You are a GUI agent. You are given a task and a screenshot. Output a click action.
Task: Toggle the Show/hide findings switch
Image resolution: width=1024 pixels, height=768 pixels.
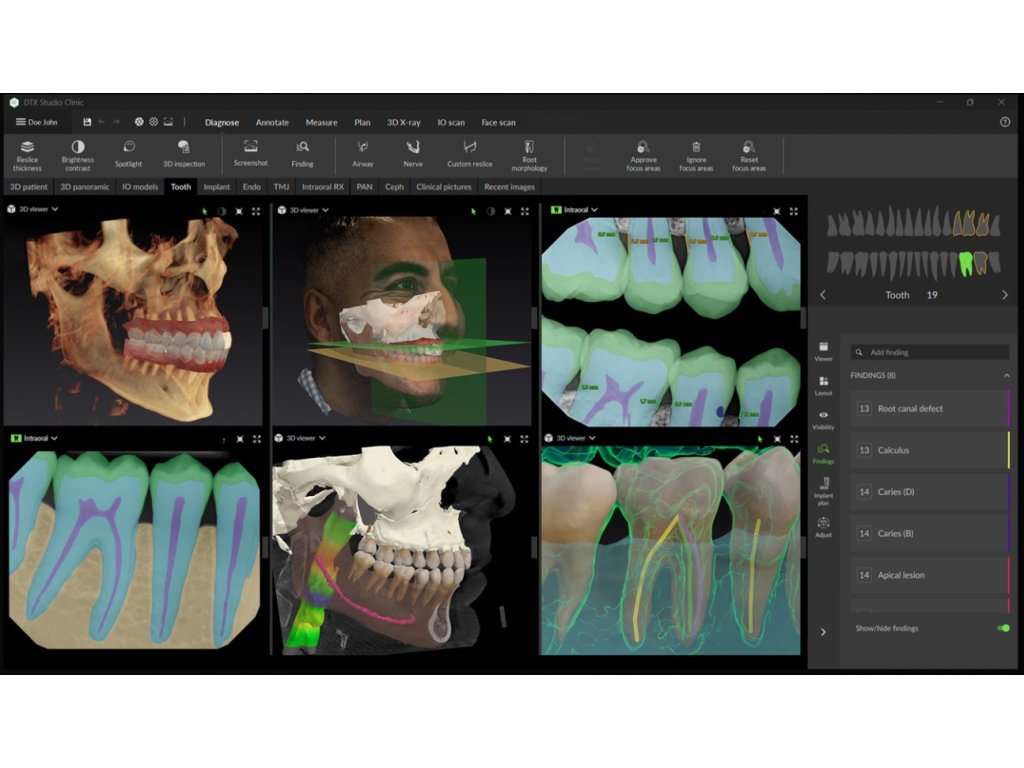(x=1002, y=628)
